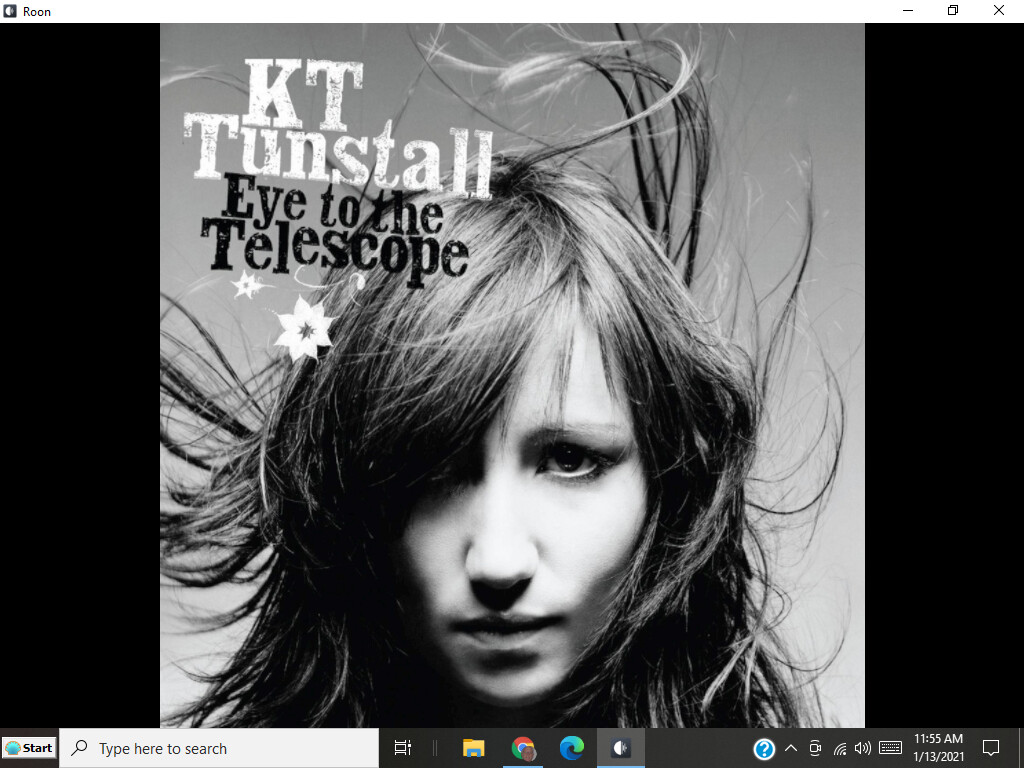Open the Wi-Fi network flyout

(840, 748)
